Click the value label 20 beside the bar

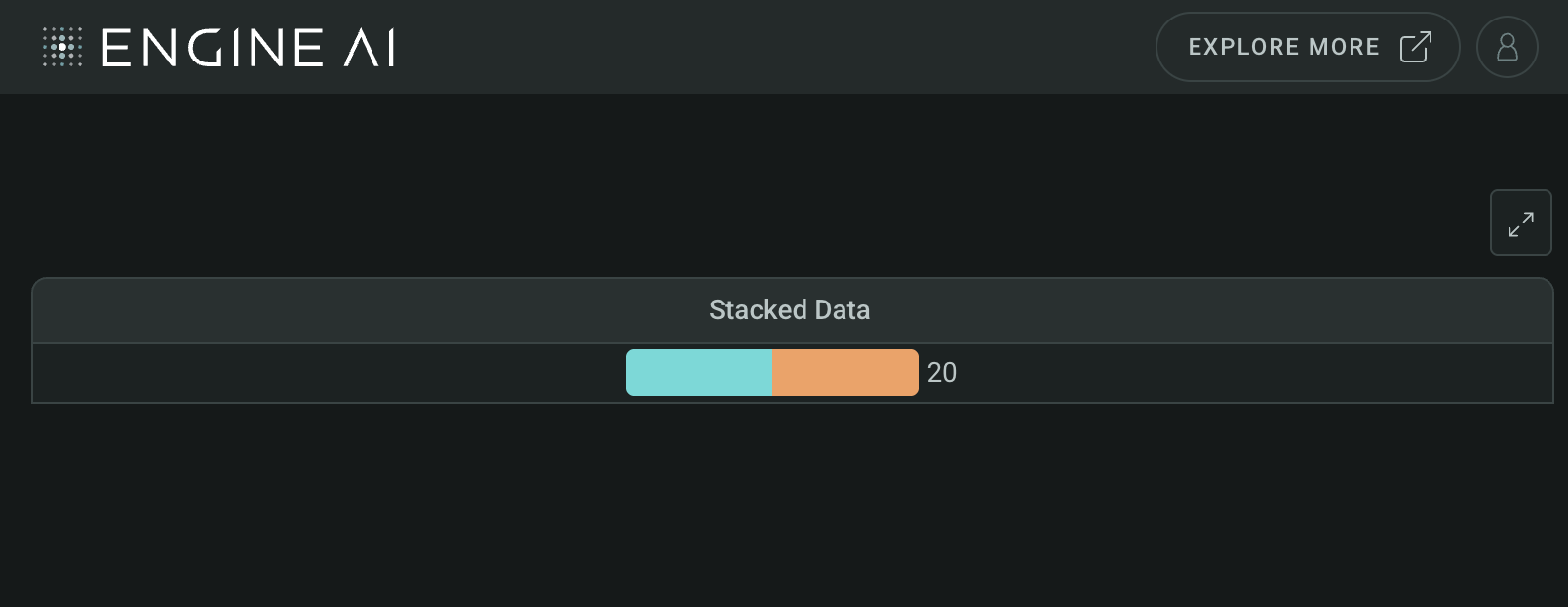tap(941, 373)
